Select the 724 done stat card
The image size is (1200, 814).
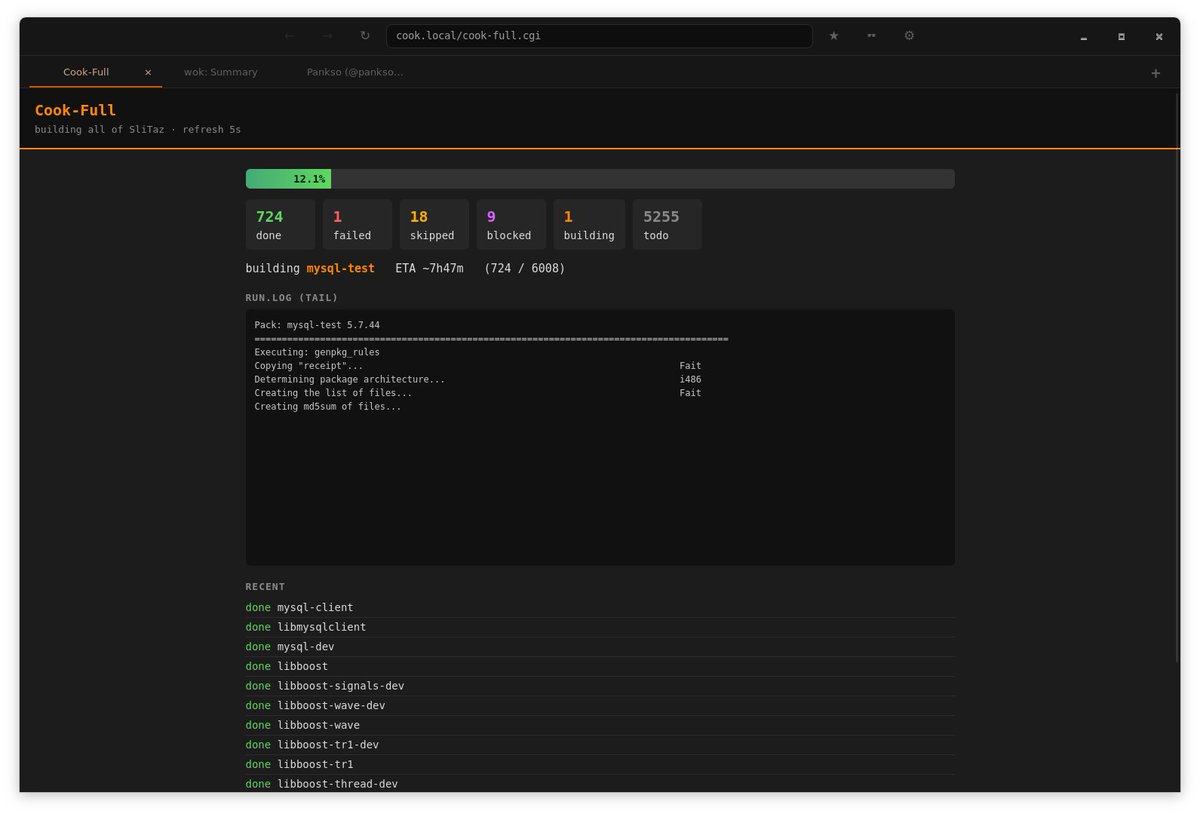[x=280, y=224]
